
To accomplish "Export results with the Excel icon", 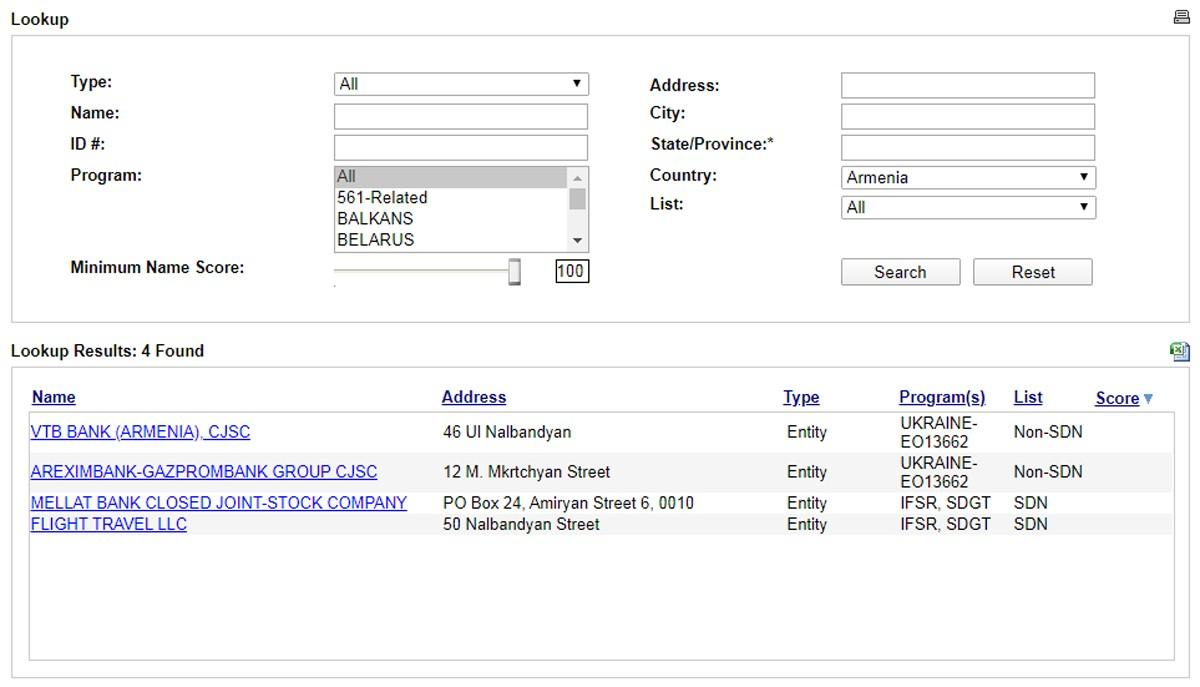I will (x=1180, y=351).
